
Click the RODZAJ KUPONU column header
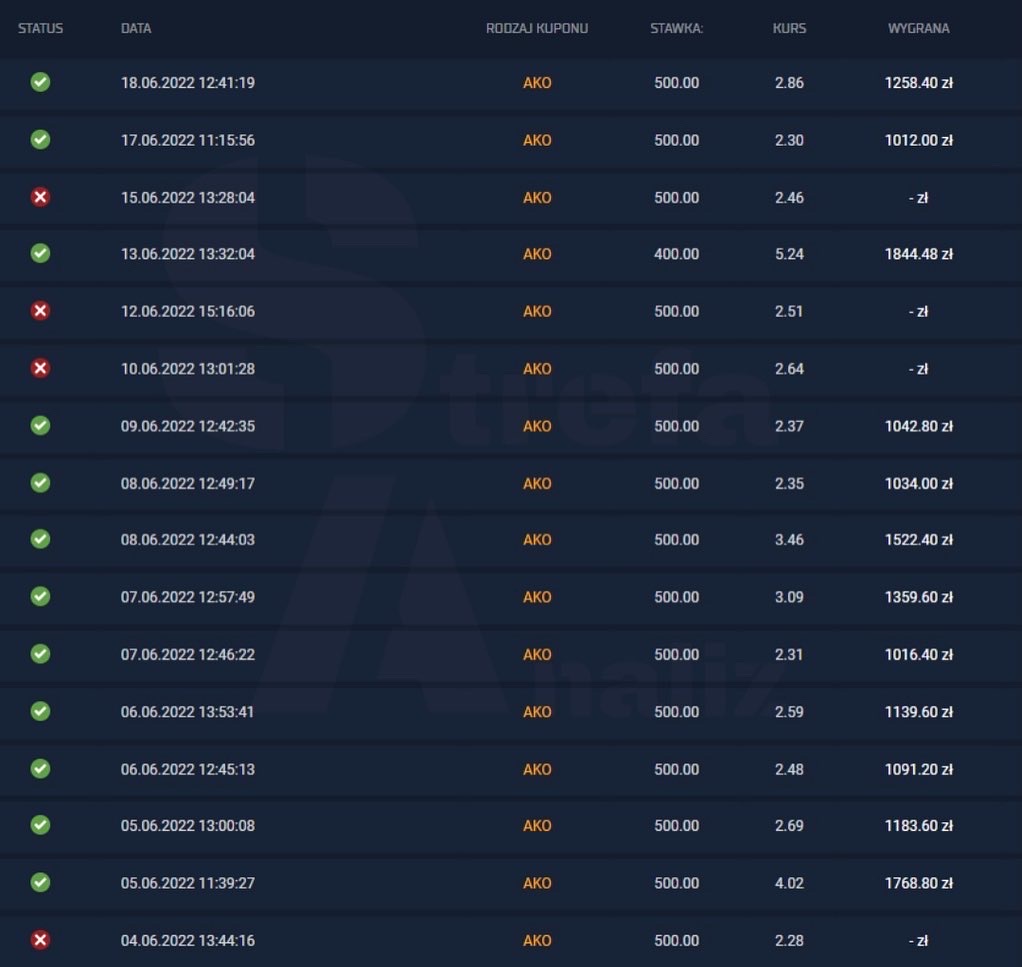(537, 28)
